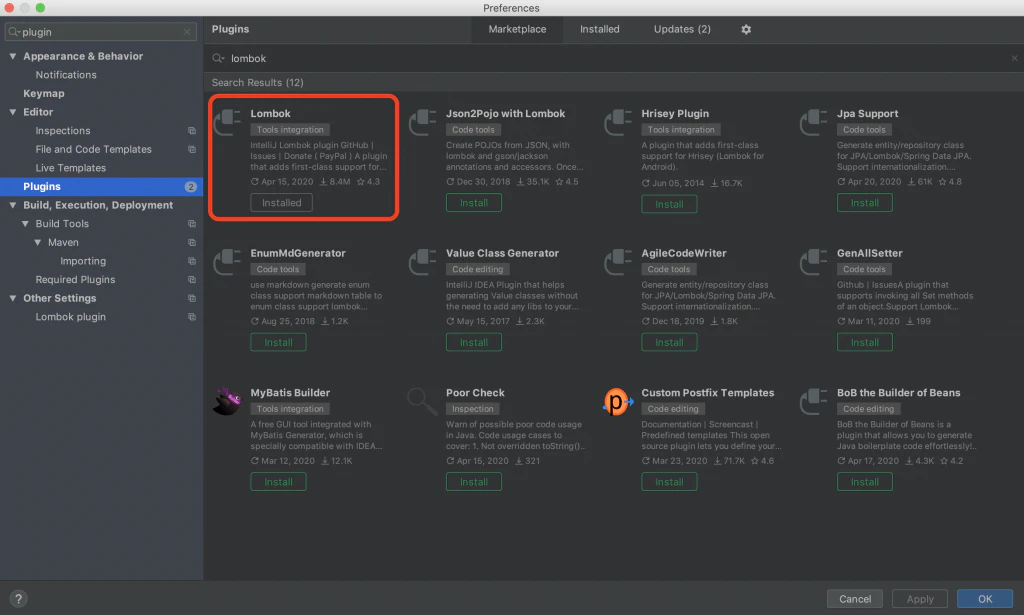Focus the marketplace search field with lombok
This screenshot has width=1024, height=615.
pyautogui.click(x=614, y=58)
